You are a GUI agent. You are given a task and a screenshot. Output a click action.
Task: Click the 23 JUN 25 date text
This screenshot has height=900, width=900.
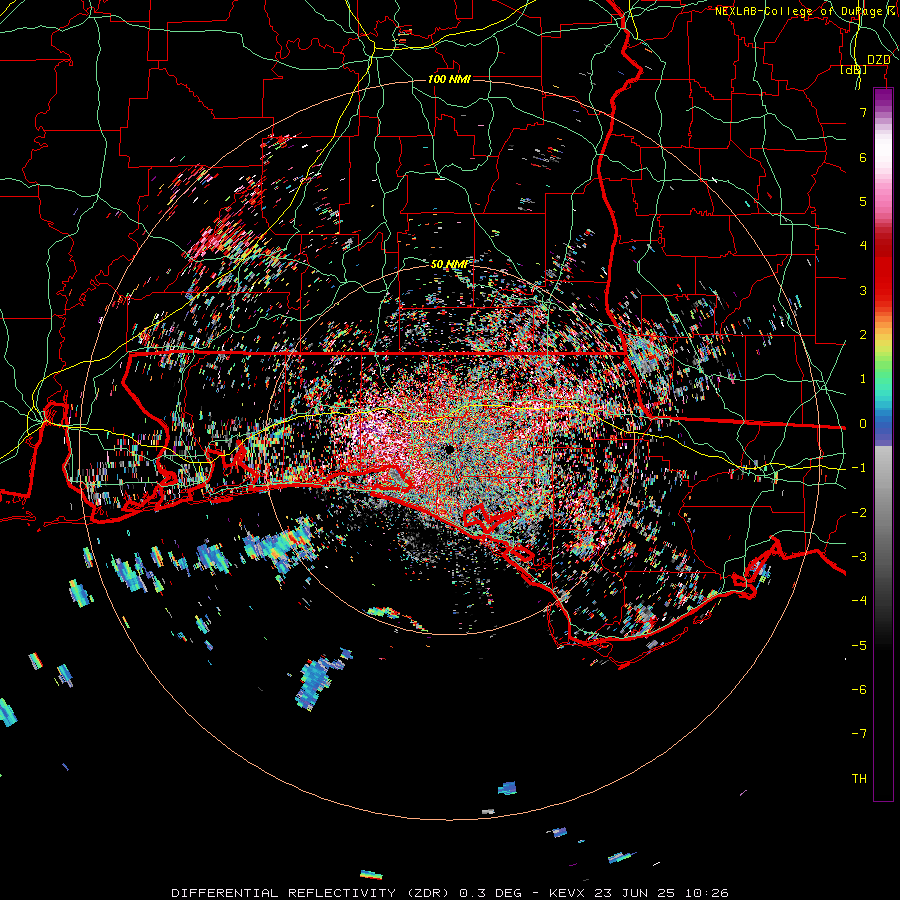coord(637,893)
